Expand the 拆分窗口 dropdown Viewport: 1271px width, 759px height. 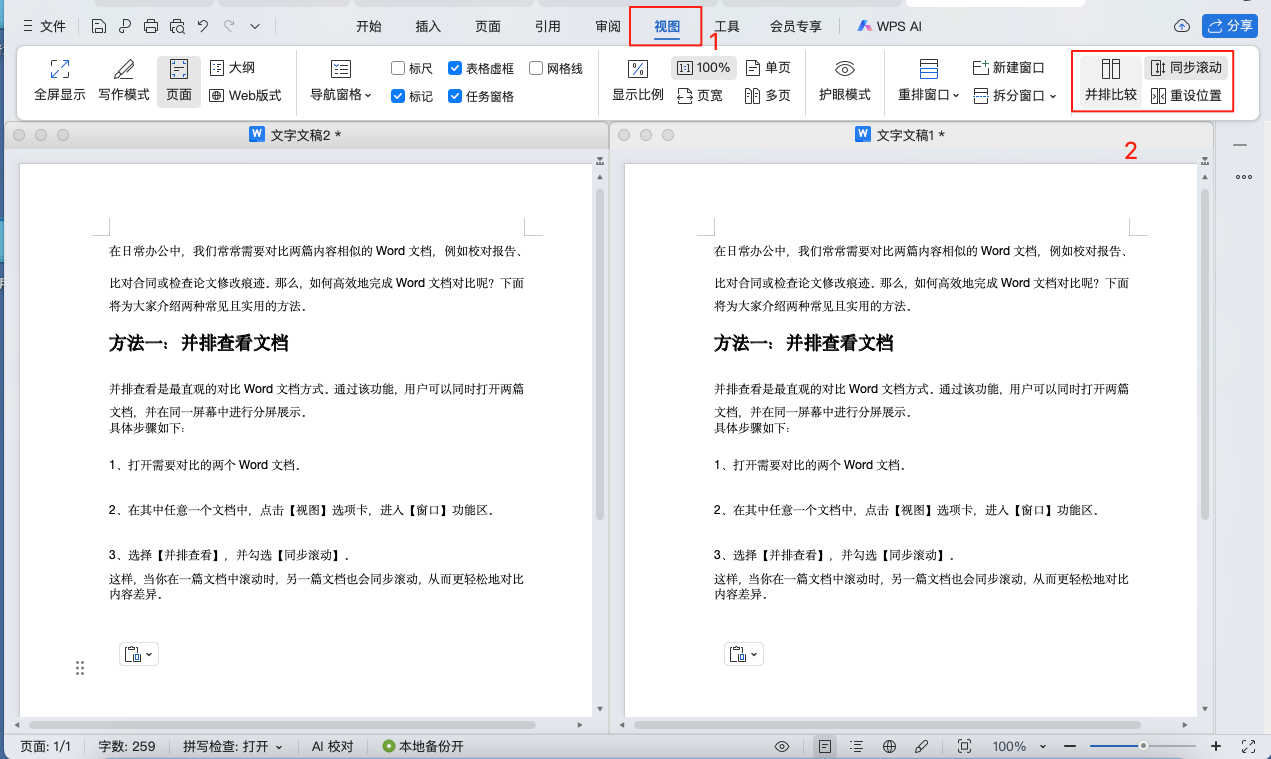(x=1014, y=96)
